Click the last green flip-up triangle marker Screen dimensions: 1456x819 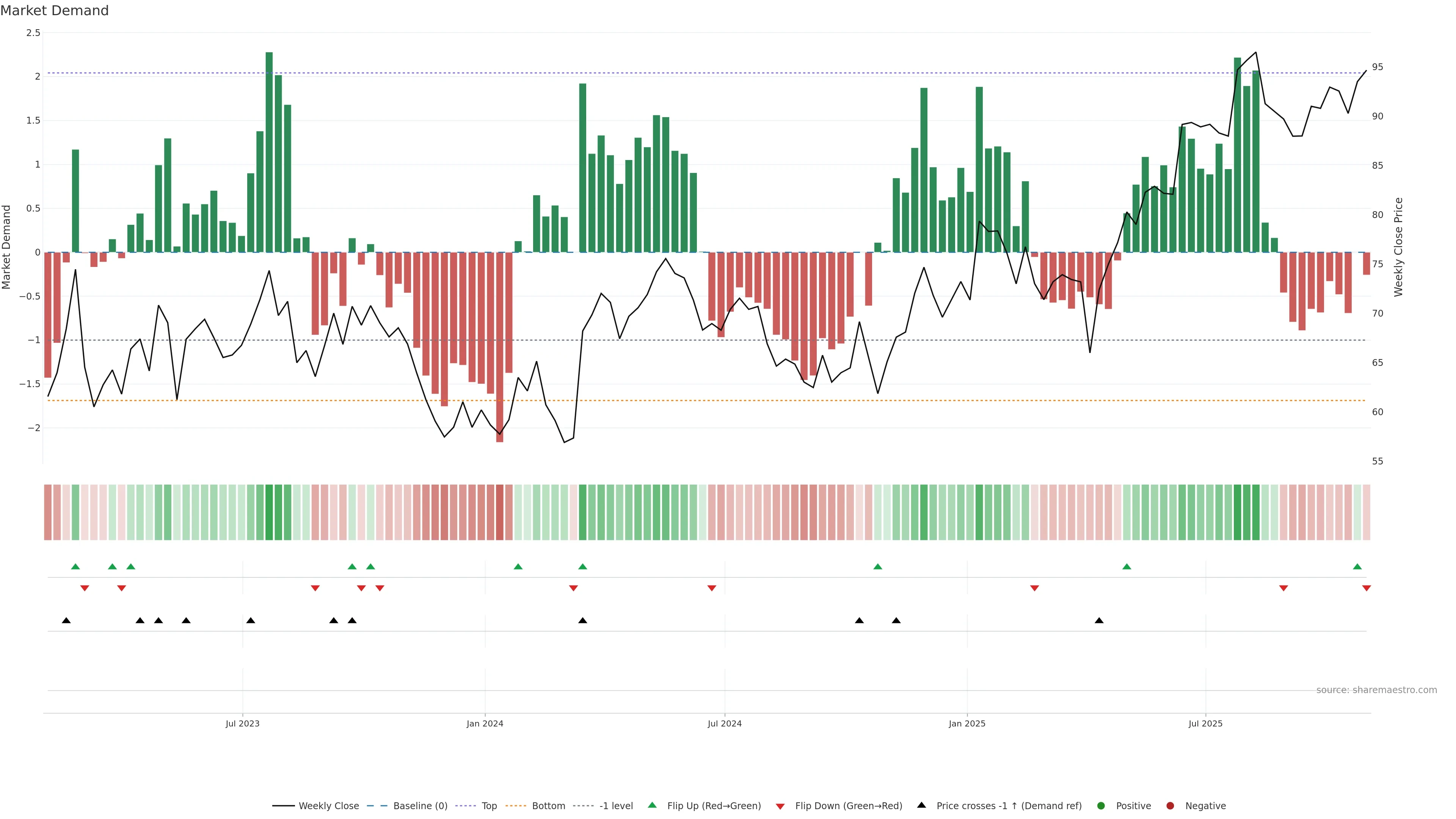1357,566
